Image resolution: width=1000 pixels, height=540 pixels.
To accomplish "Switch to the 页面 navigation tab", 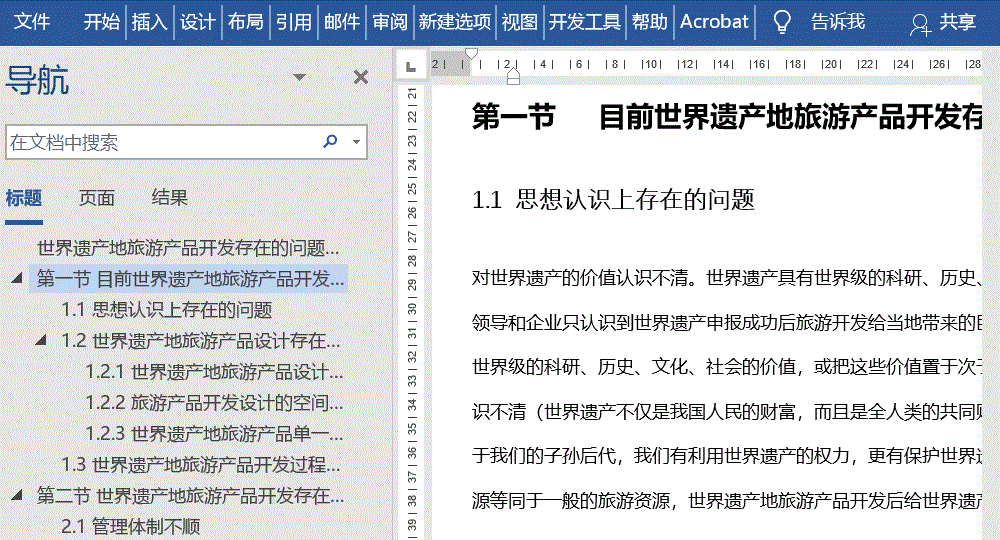I will click(x=96, y=198).
